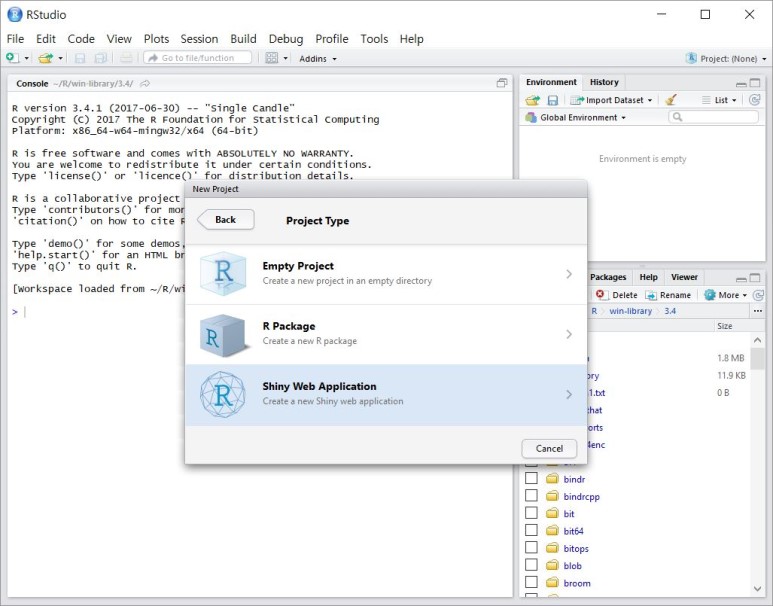Click the win-library breadcrumb link
This screenshot has width=773, height=606.
[x=631, y=311]
